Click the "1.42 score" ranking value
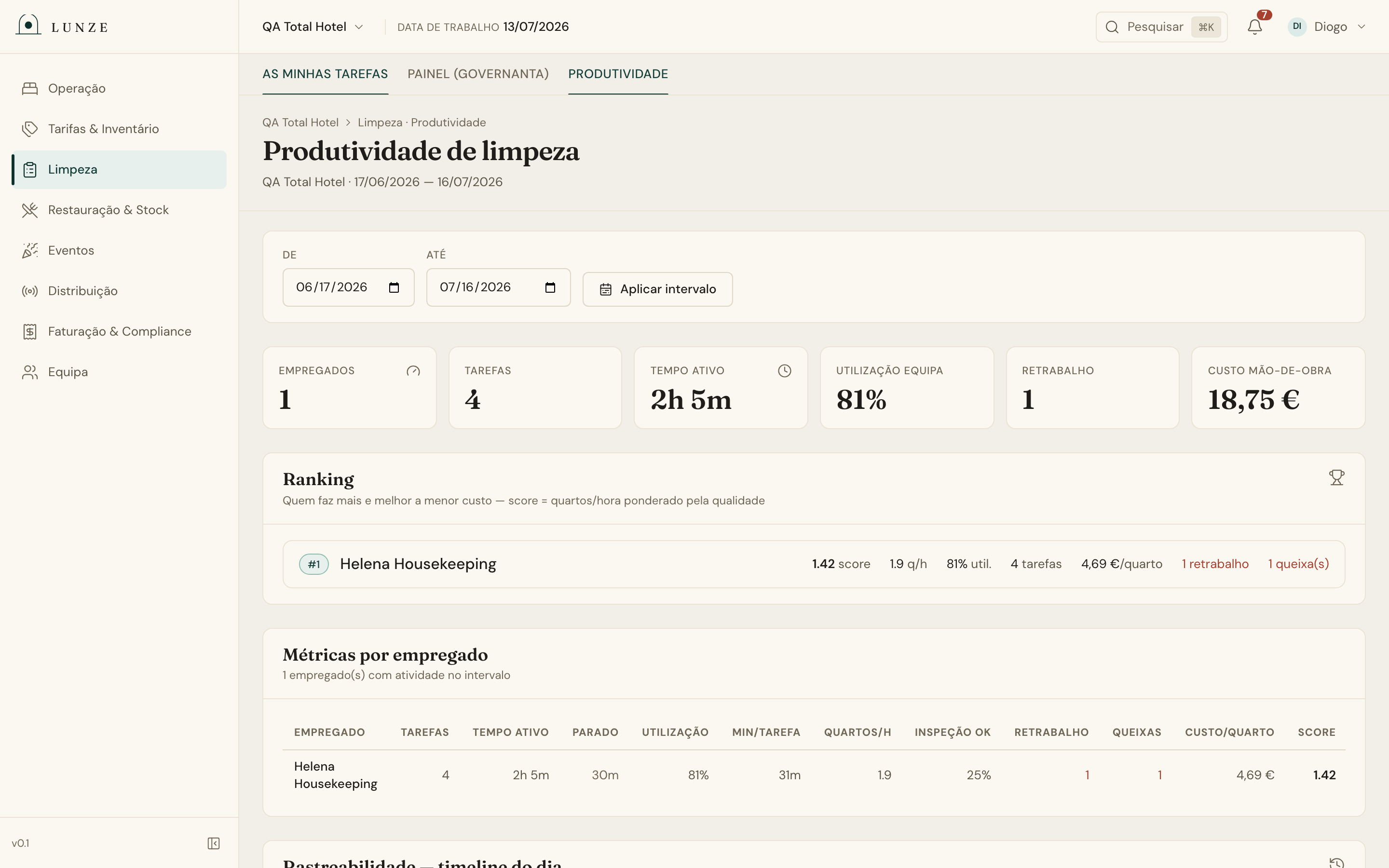 coord(841,564)
